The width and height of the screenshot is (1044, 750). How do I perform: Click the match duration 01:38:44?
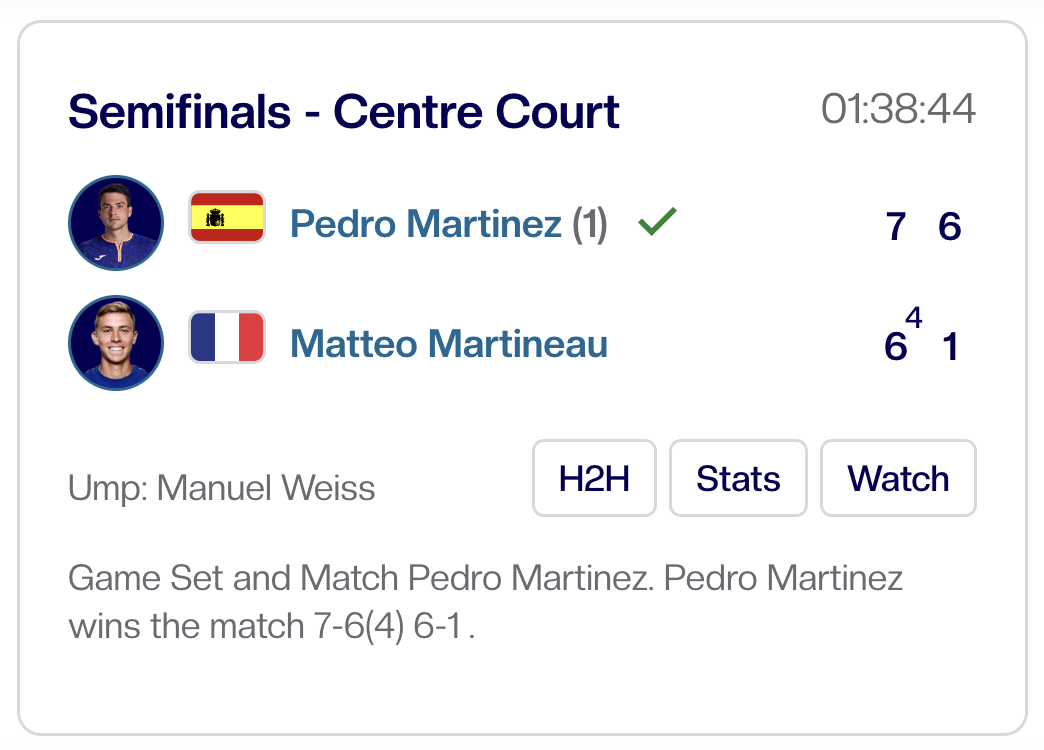tap(898, 109)
